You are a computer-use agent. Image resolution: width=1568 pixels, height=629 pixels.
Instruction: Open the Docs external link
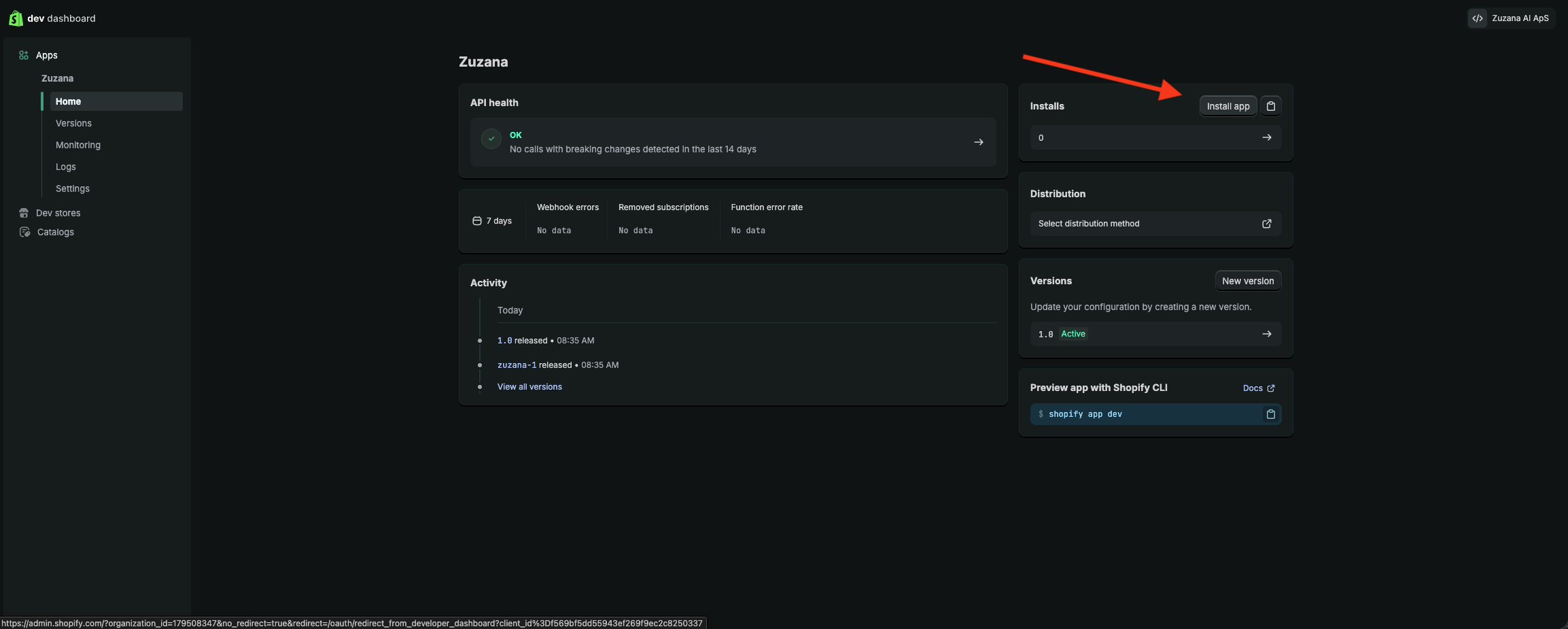[x=1258, y=388]
